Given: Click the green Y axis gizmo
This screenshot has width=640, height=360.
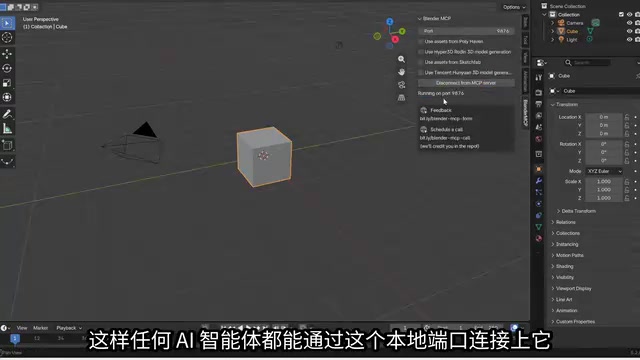Looking at the screenshot, I should click(x=402, y=31).
